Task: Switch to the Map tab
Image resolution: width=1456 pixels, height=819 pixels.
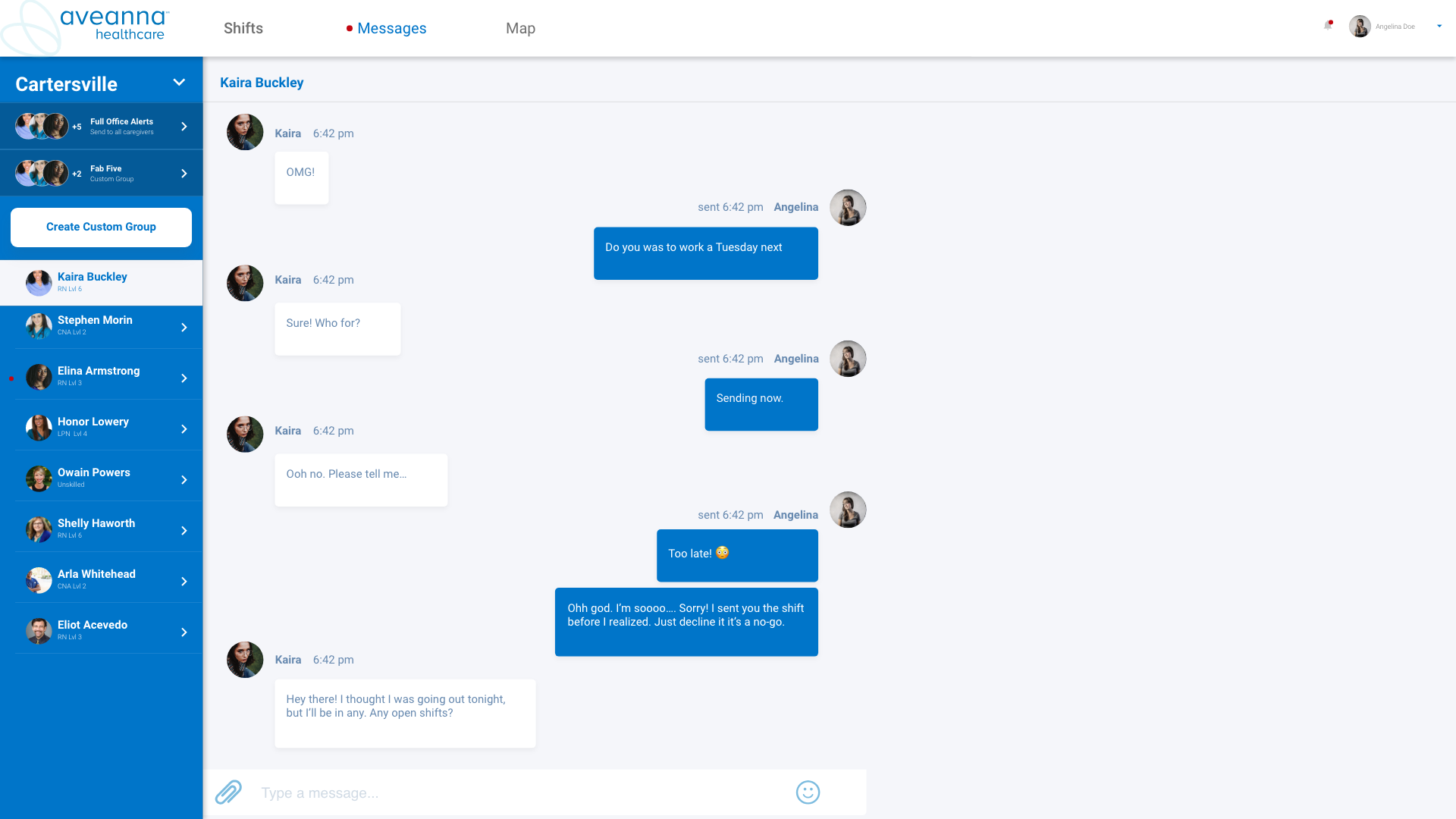Action: (520, 28)
